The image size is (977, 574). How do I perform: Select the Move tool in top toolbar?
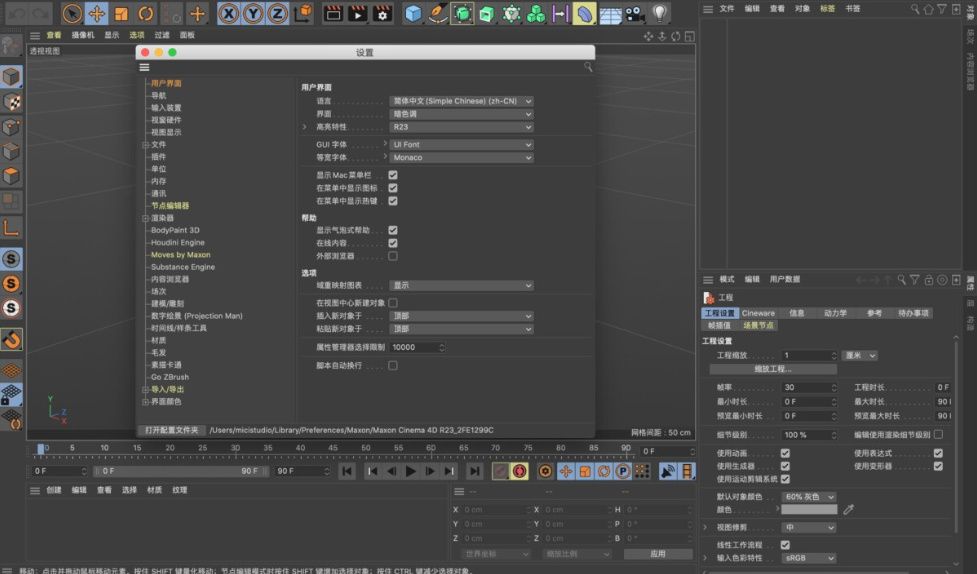click(x=97, y=13)
